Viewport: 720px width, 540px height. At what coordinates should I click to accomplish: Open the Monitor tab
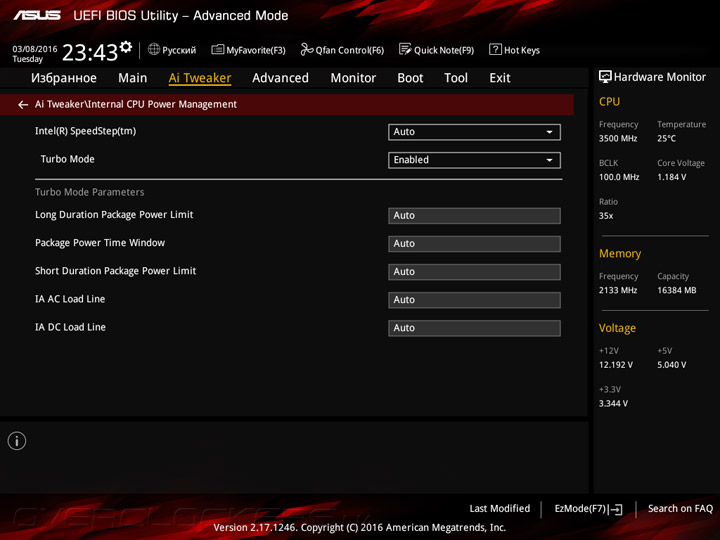pos(353,78)
